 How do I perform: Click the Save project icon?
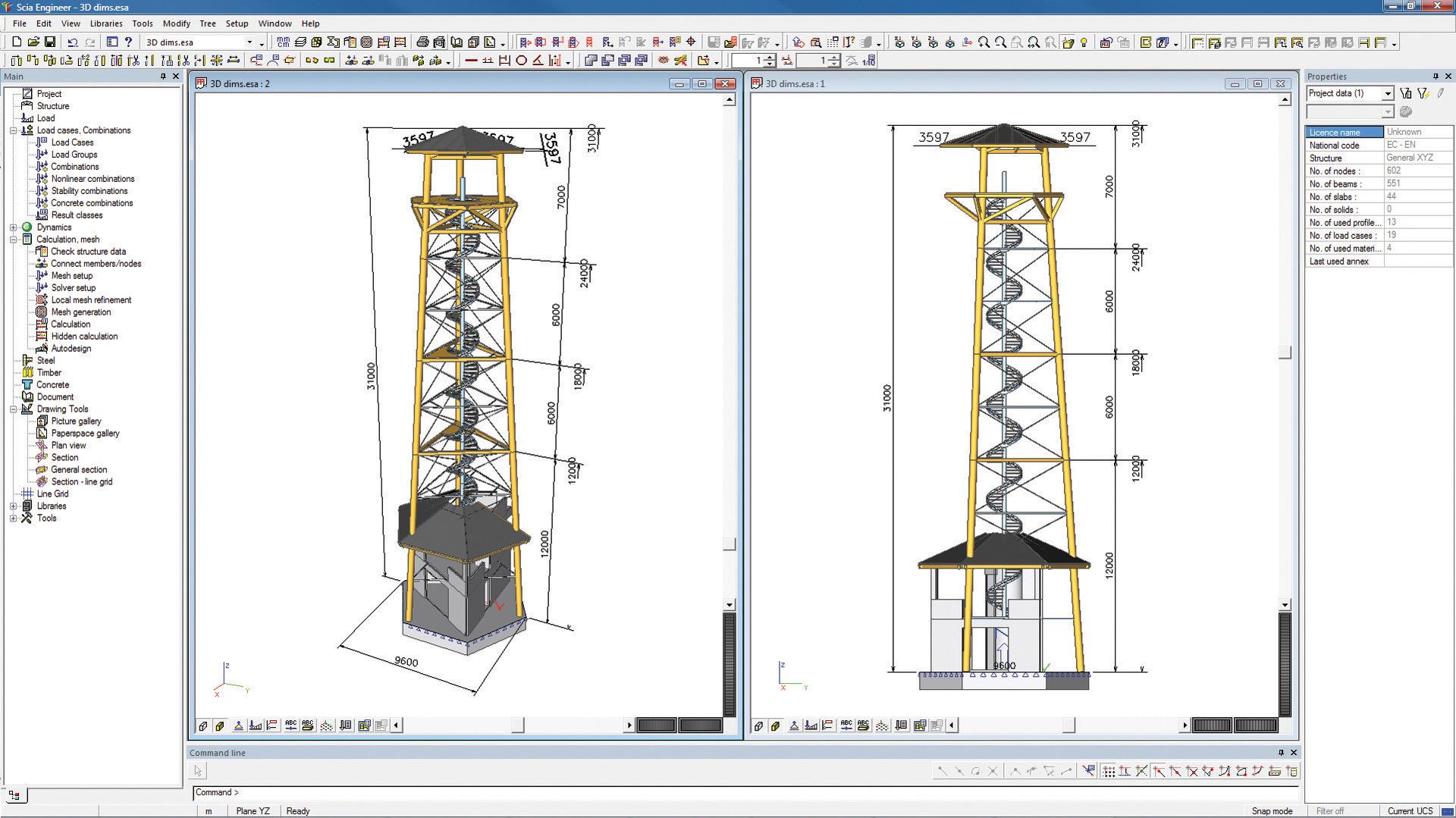click(50, 42)
